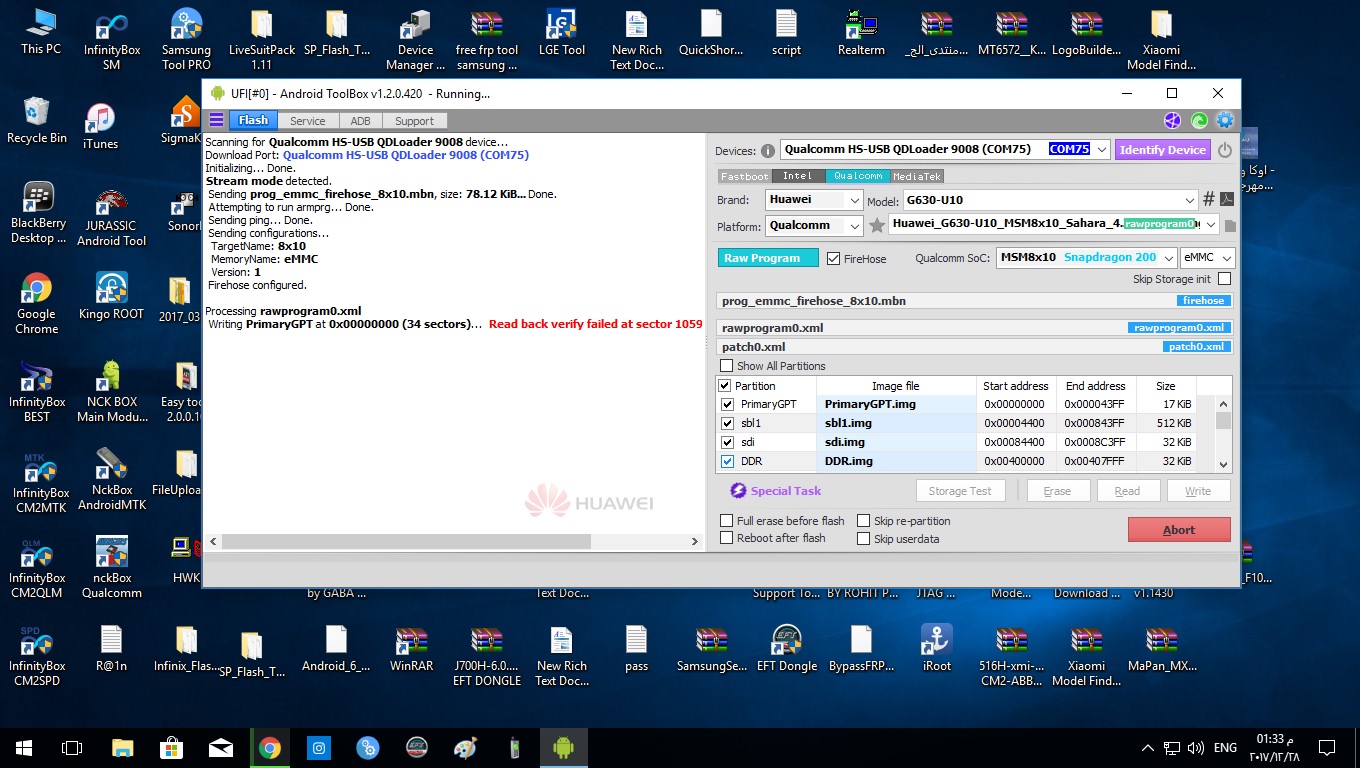Click the power icon next to Identify Device

pos(1225,150)
